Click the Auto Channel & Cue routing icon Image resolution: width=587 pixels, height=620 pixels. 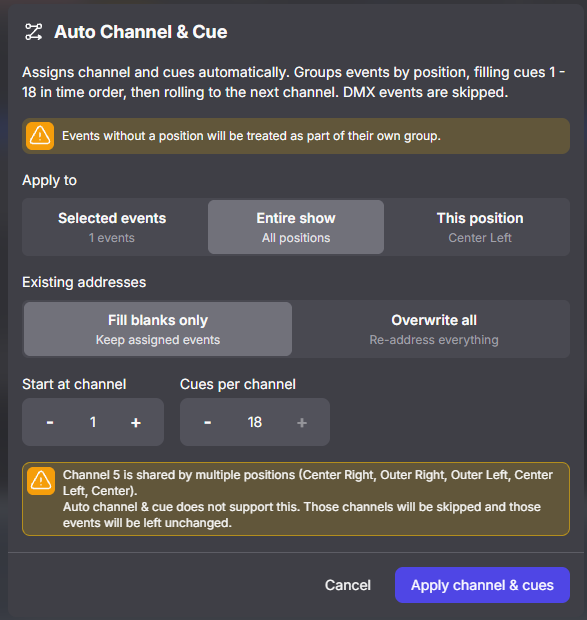click(34, 32)
